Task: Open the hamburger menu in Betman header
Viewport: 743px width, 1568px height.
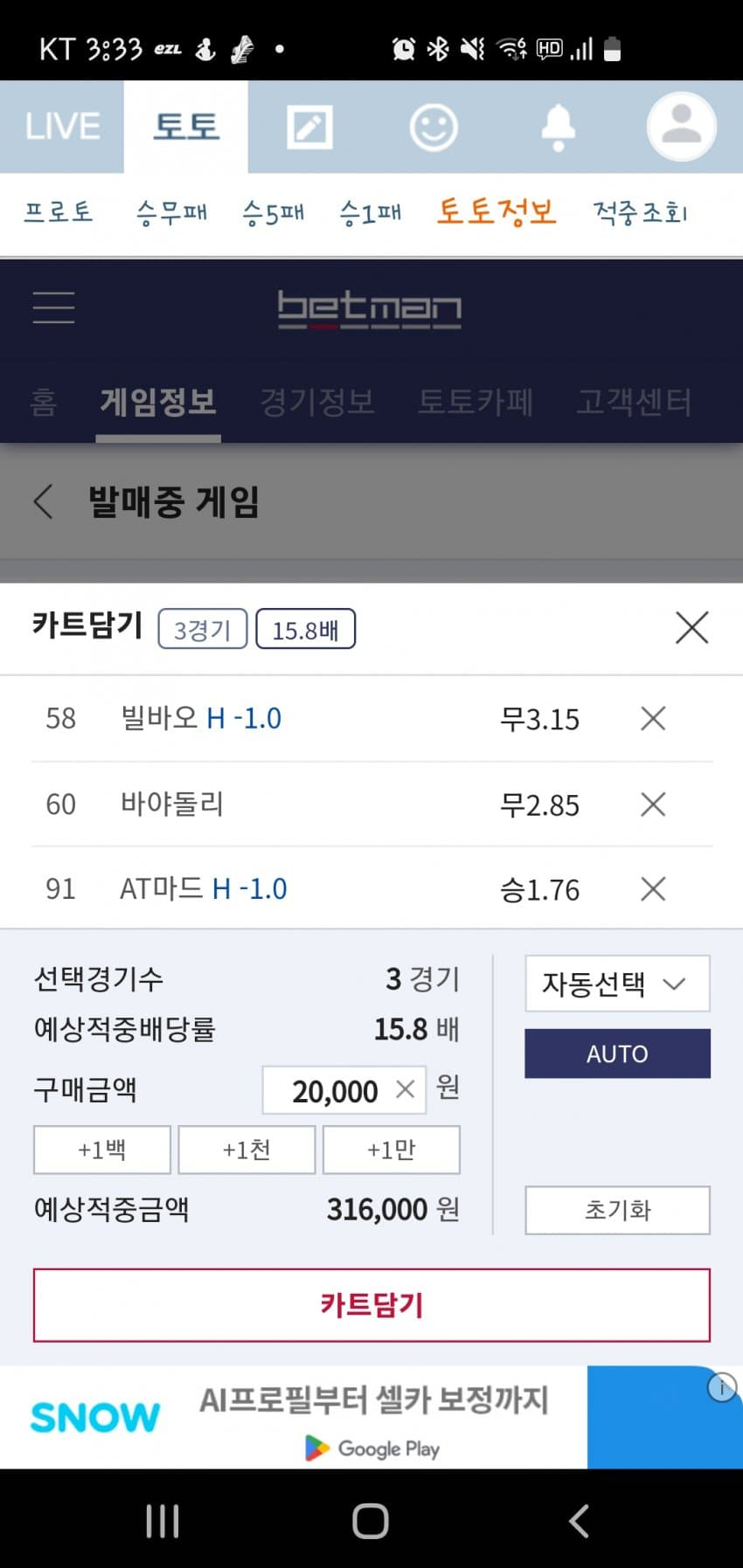Action: [x=53, y=307]
